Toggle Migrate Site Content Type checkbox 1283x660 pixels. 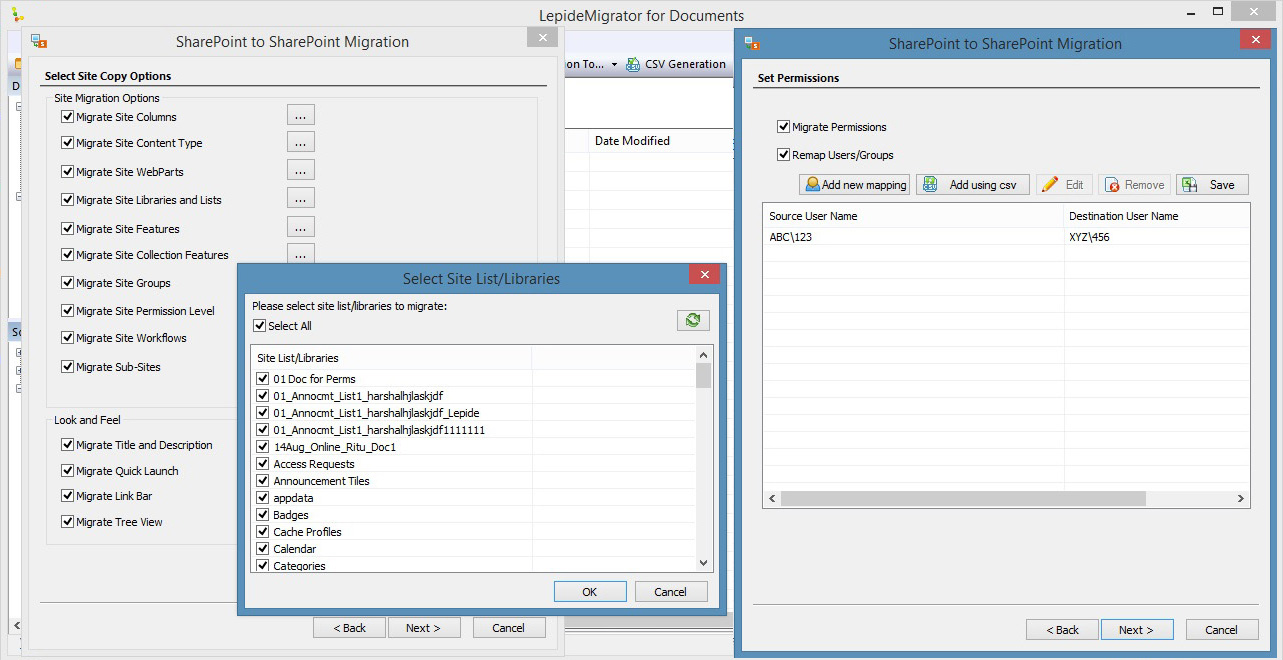68,143
